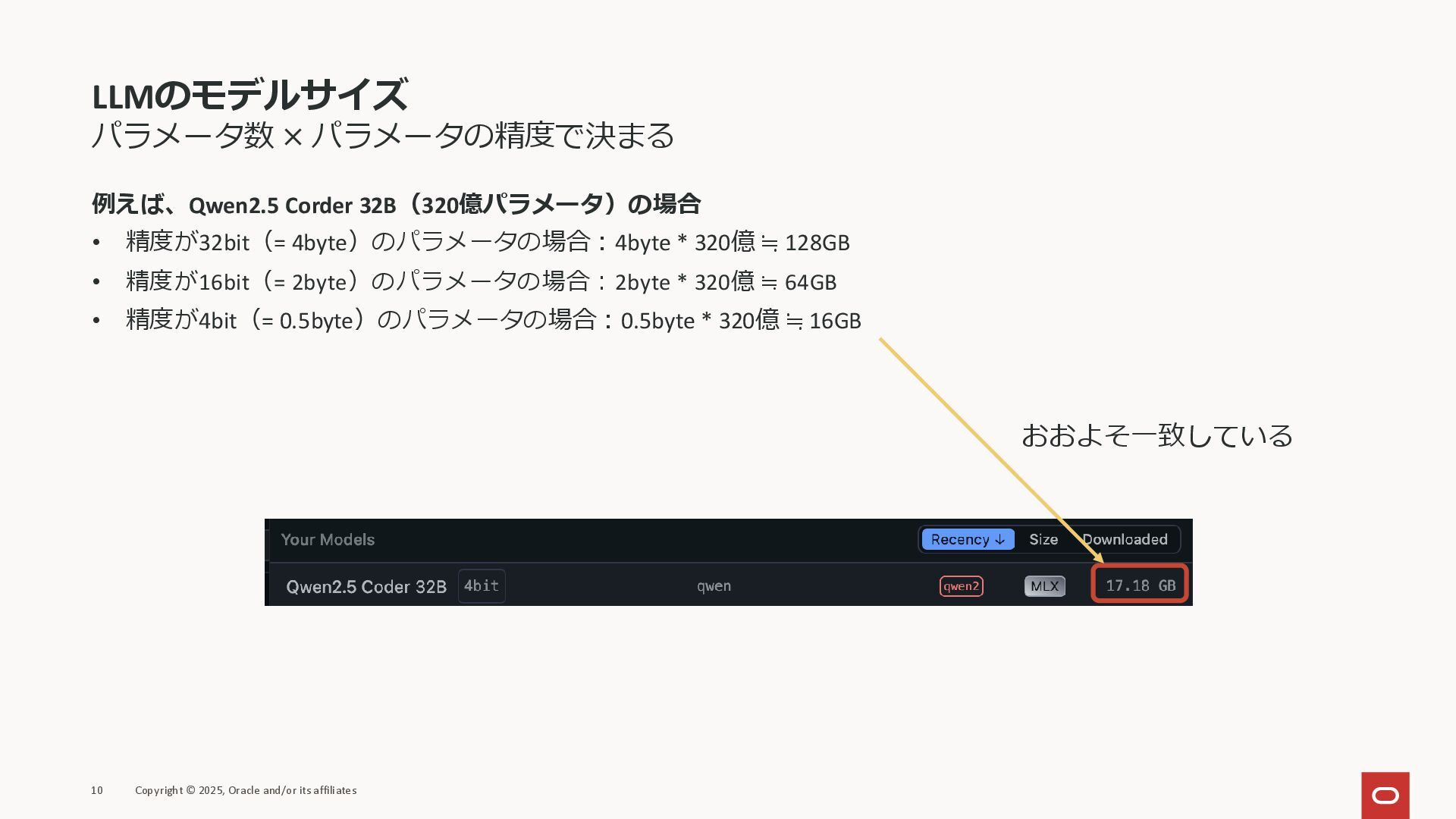Viewport: 1456px width, 819px height.
Task: Click the Your Models heading
Action: click(x=328, y=539)
